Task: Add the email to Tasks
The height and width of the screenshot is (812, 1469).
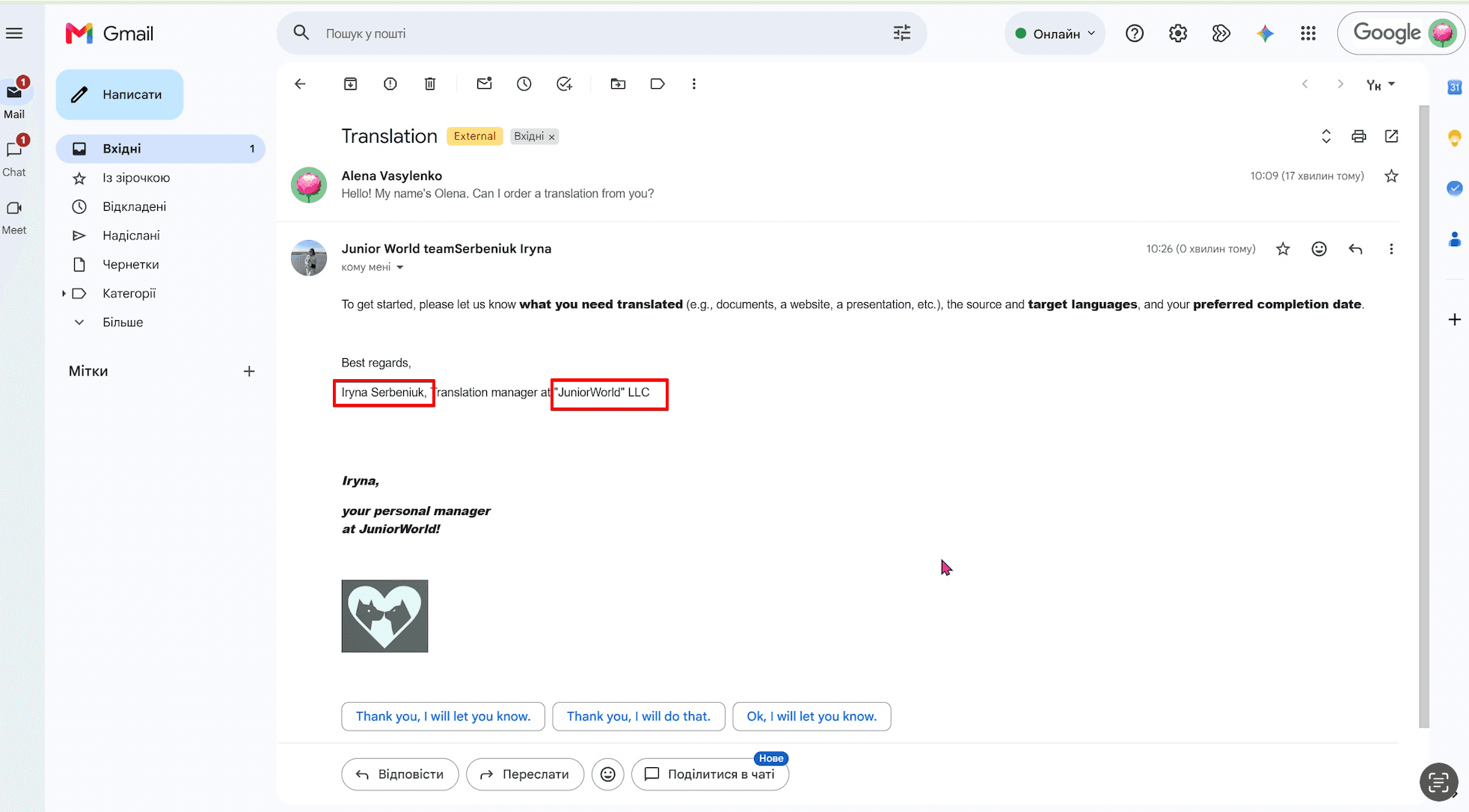Action: 564,84
